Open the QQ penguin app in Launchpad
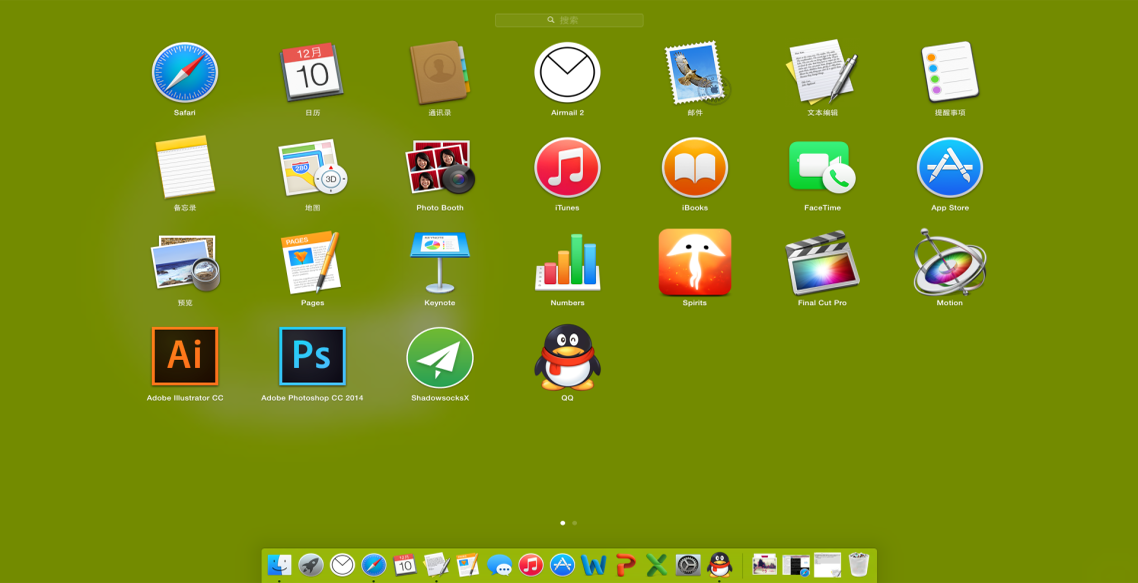1138x583 pixels. pyautogui.click(x=567, y=357)
